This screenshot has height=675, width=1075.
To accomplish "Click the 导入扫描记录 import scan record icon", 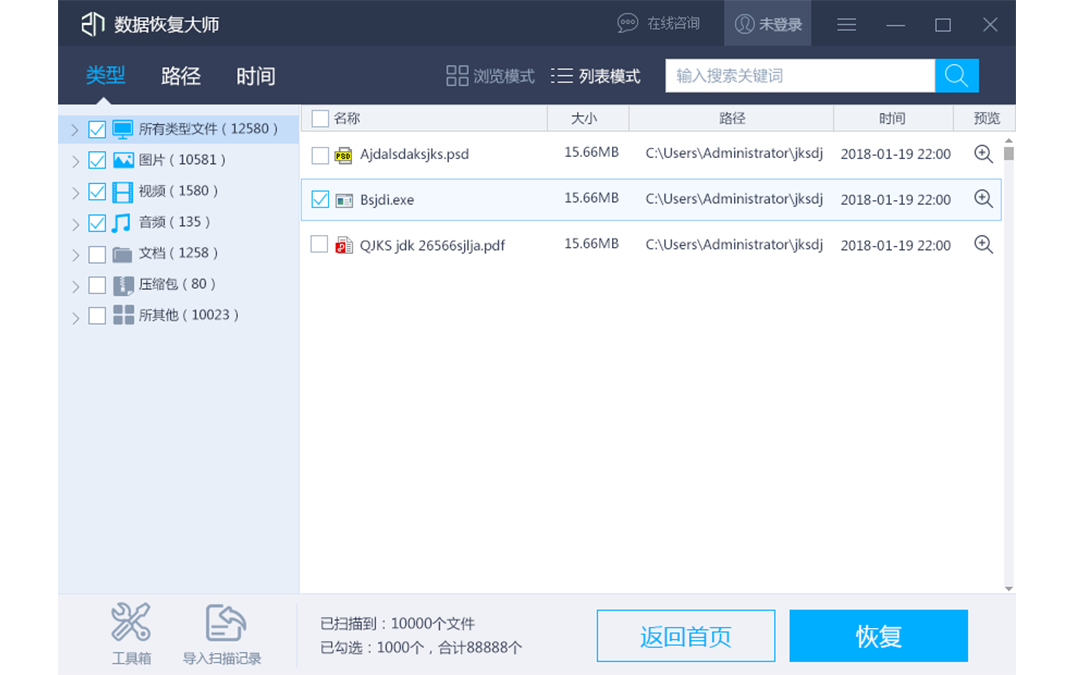I will 224,633.
